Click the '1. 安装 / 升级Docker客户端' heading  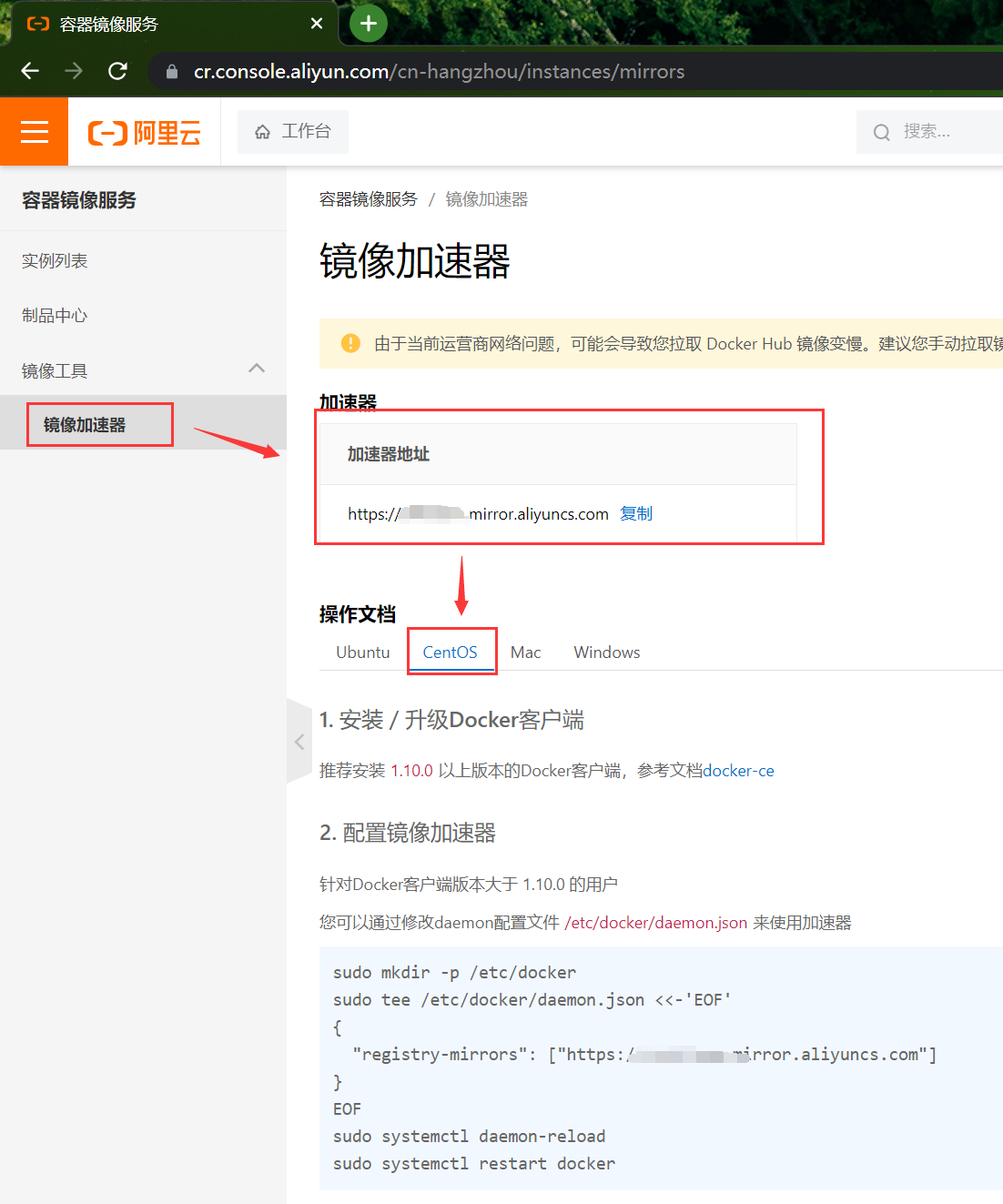(451, 720)
